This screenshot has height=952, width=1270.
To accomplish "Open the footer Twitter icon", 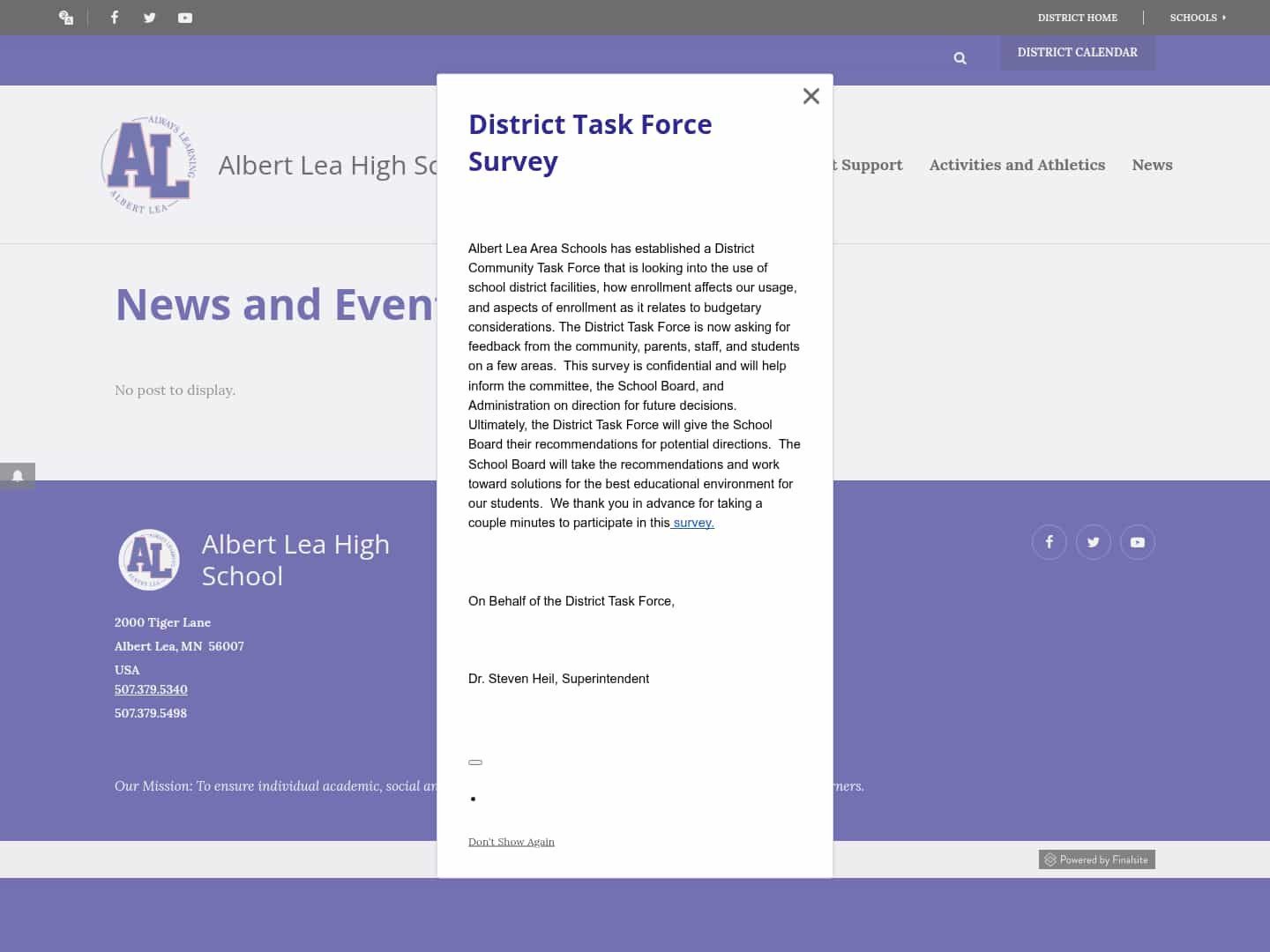I will point(1094,542).
